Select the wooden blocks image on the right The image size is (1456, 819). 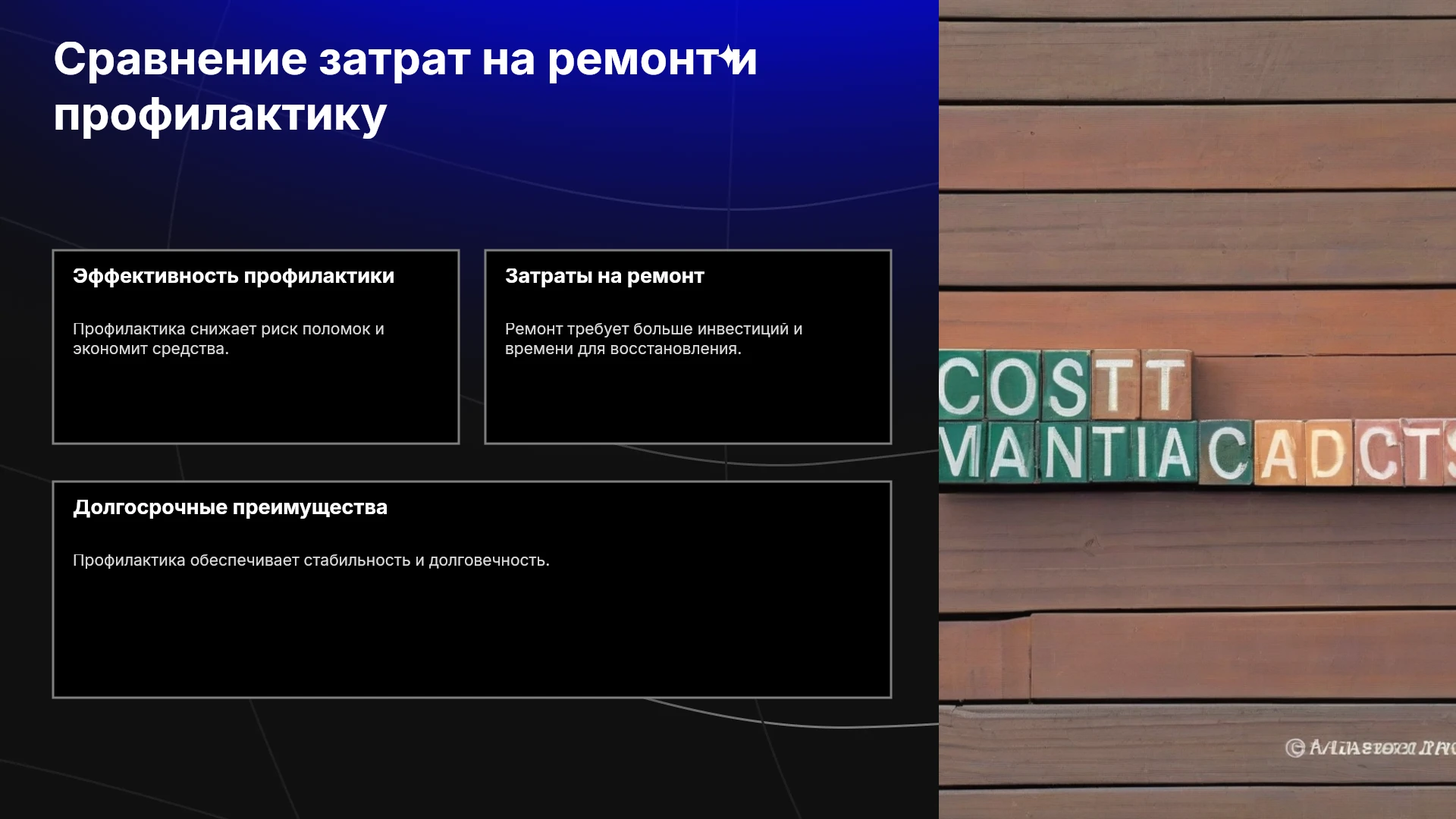tap(1197, 409)
